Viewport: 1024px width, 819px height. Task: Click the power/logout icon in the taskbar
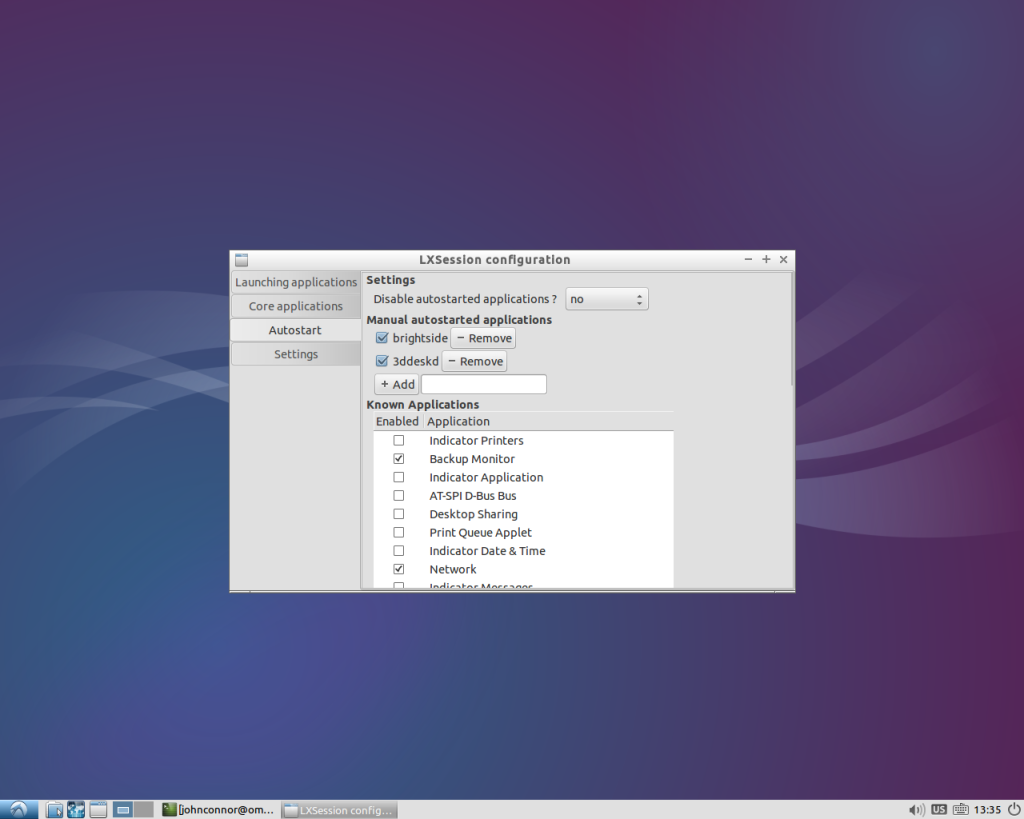(x=1013, y=809)
